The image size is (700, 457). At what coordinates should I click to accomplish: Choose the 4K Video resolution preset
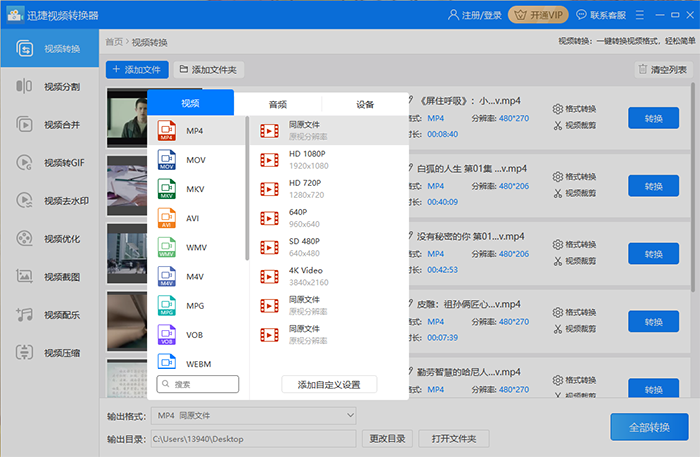point(307,275)
